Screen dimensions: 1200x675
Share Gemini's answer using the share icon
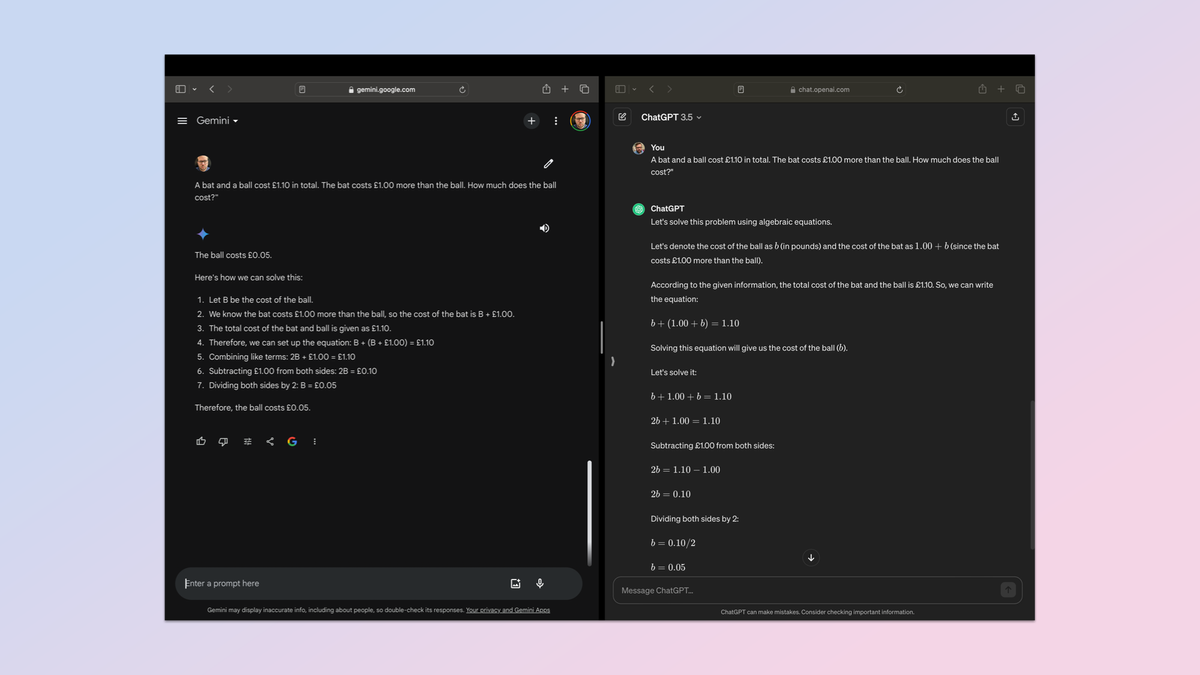[269, 441]
